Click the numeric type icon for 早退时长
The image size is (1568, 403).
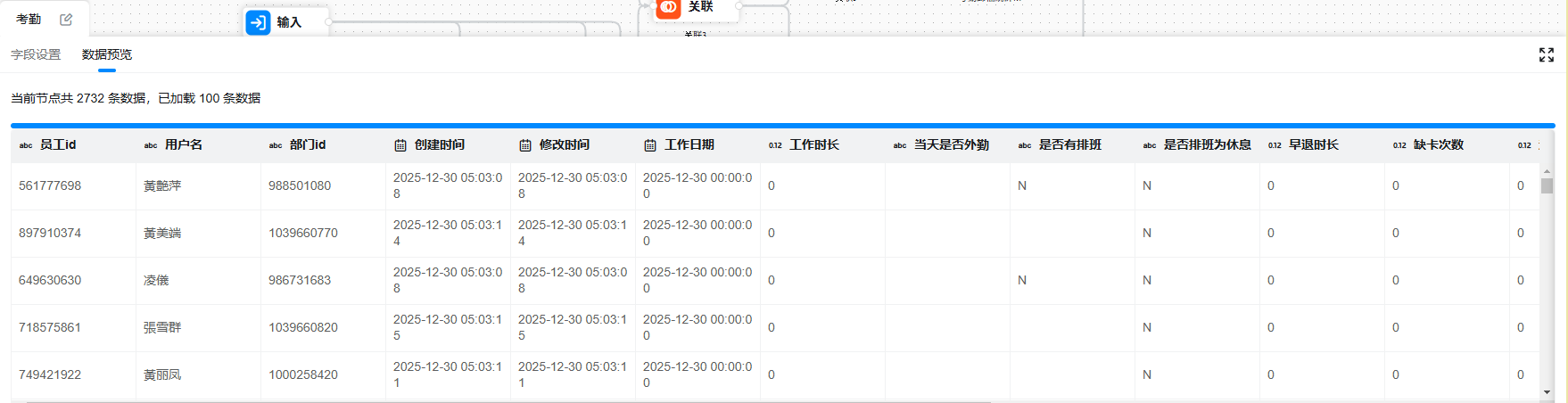click(x=1275, y=145)
